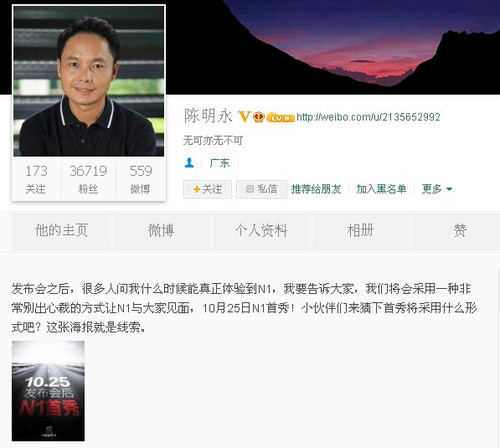The width and height of the screenshot is (500, 448).
Task: Click the blue gender person icon
Action: coord(189,163)
